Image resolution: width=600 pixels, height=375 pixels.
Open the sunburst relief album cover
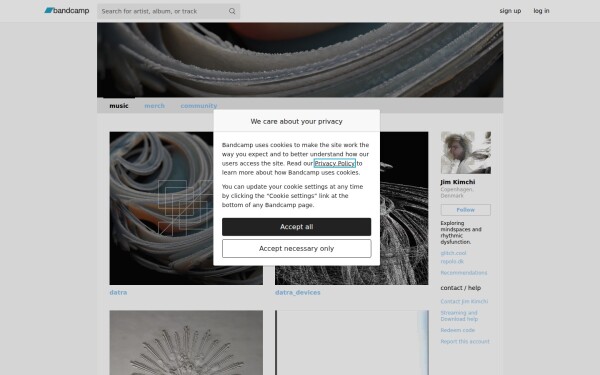186,342
